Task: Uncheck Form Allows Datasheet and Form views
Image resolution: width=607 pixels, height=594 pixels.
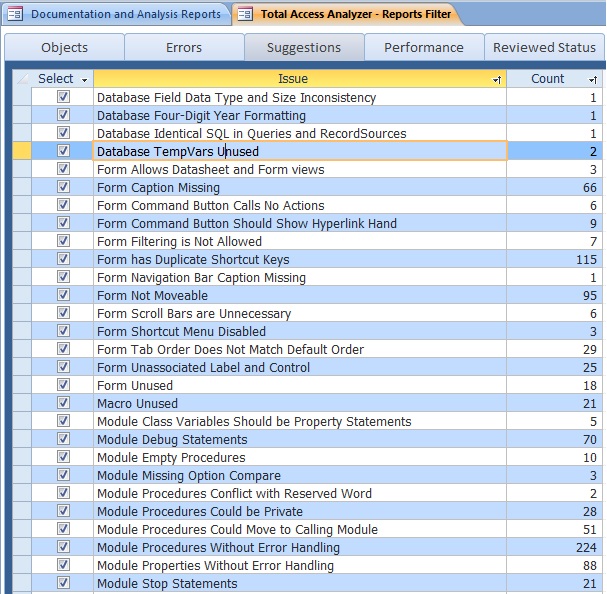Action: 63,168
